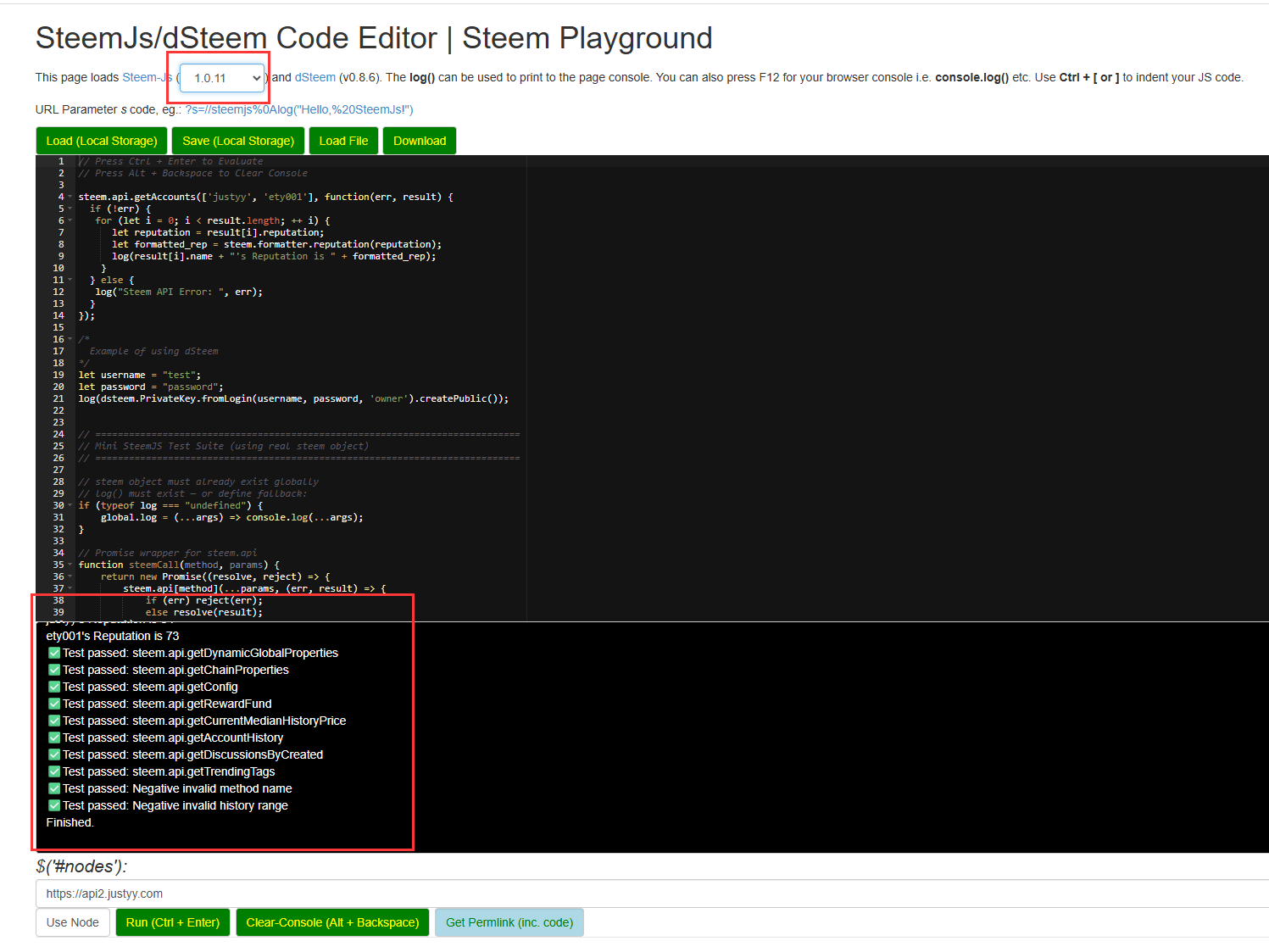The height and width of the screenshot is (952, 1269).
Task: Fold the for loop at line 6
Action: pos(70,220)
